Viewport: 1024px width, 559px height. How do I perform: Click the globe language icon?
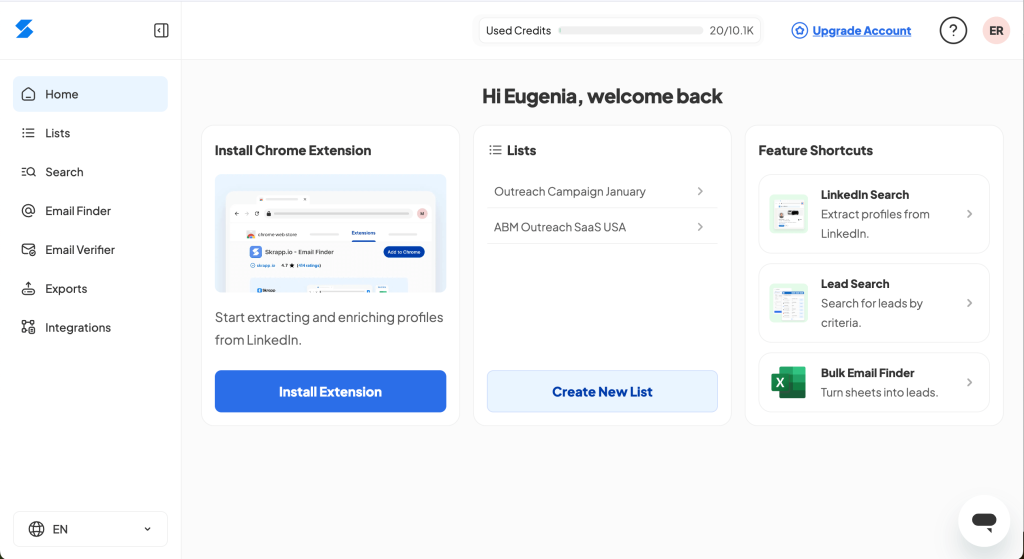(37, 529)
